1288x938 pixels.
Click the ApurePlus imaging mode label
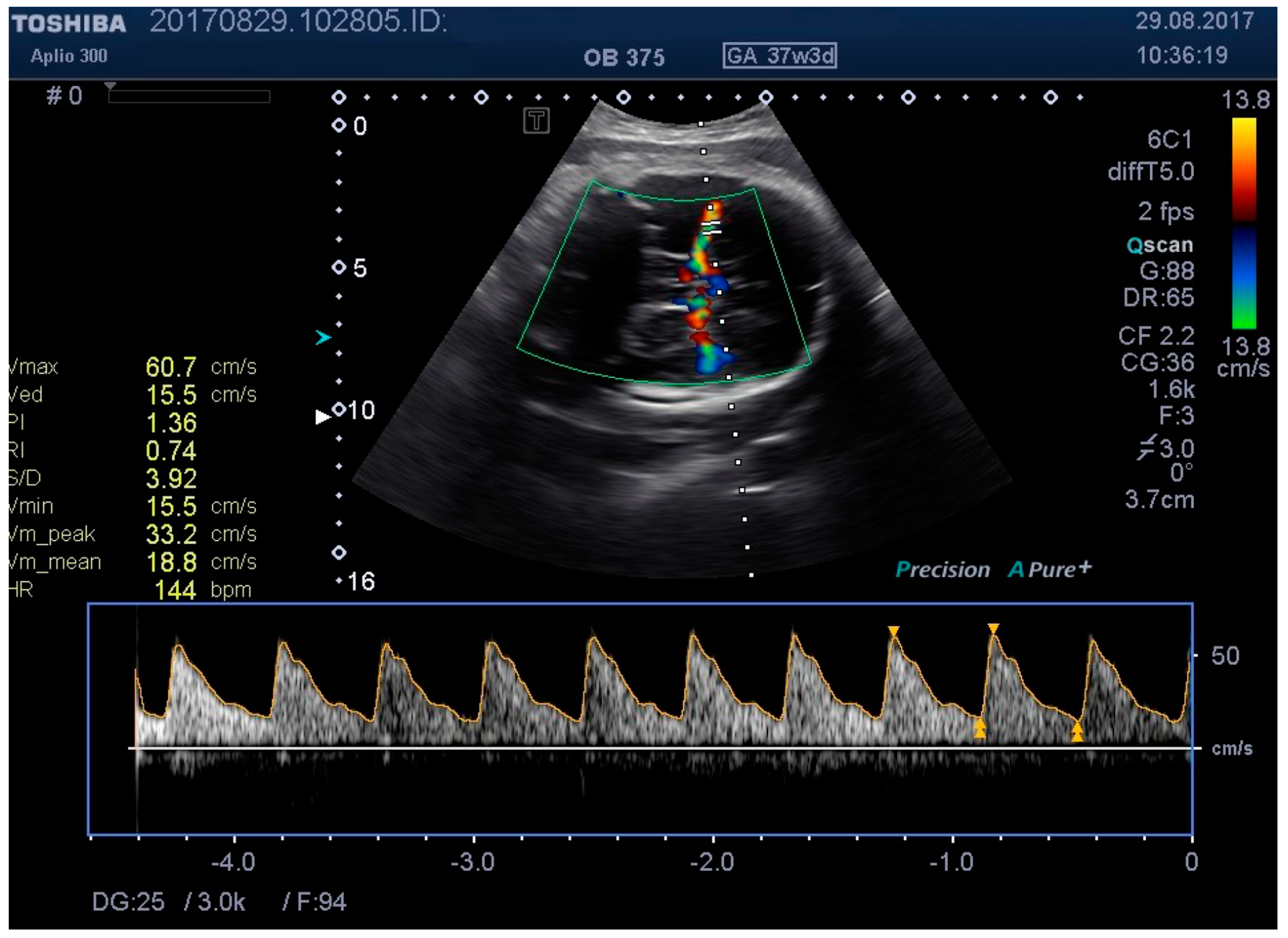[1050, 569]
